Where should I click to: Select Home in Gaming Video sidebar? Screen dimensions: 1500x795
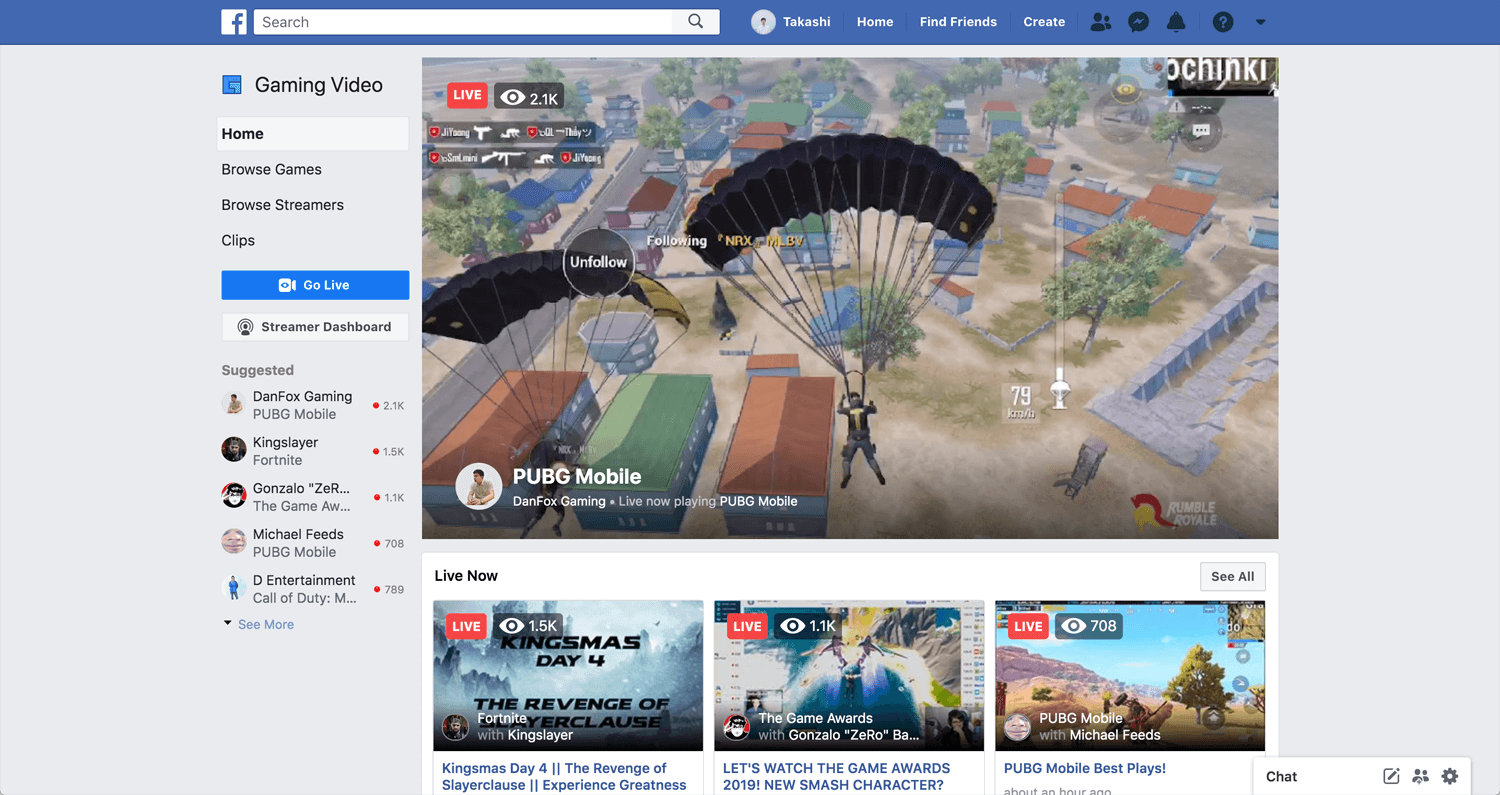[x=312, y=134]
